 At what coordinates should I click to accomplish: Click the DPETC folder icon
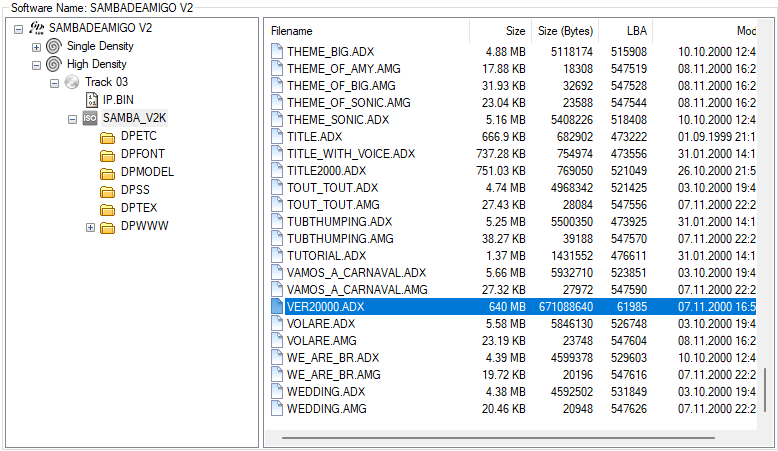108,137
